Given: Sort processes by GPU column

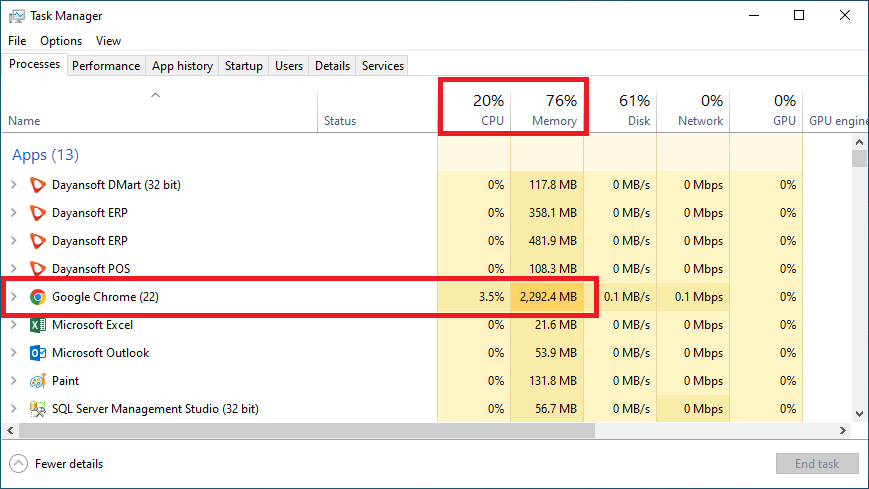Looking at the screenshot, I should [x=766, y=110].
